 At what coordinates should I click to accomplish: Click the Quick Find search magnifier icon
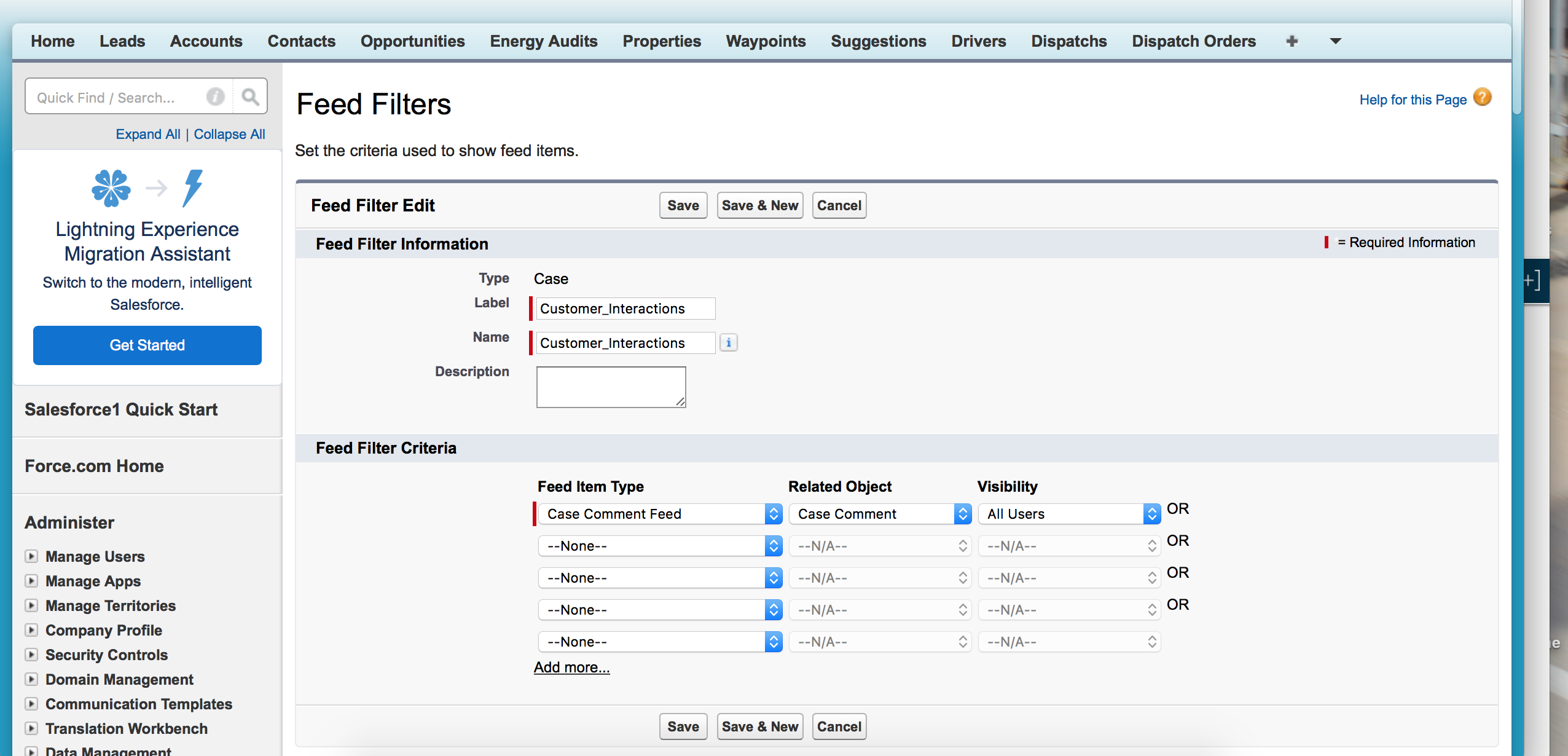click(250, 96)
